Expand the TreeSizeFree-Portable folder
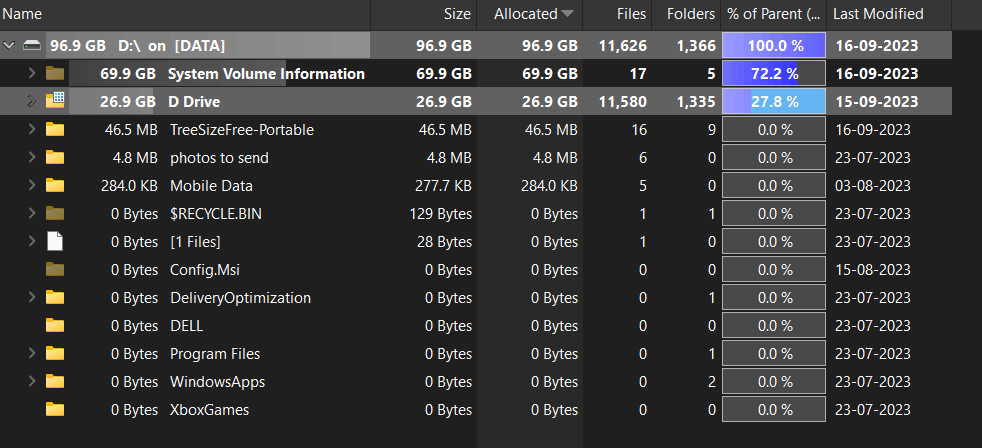 point(32,130)
